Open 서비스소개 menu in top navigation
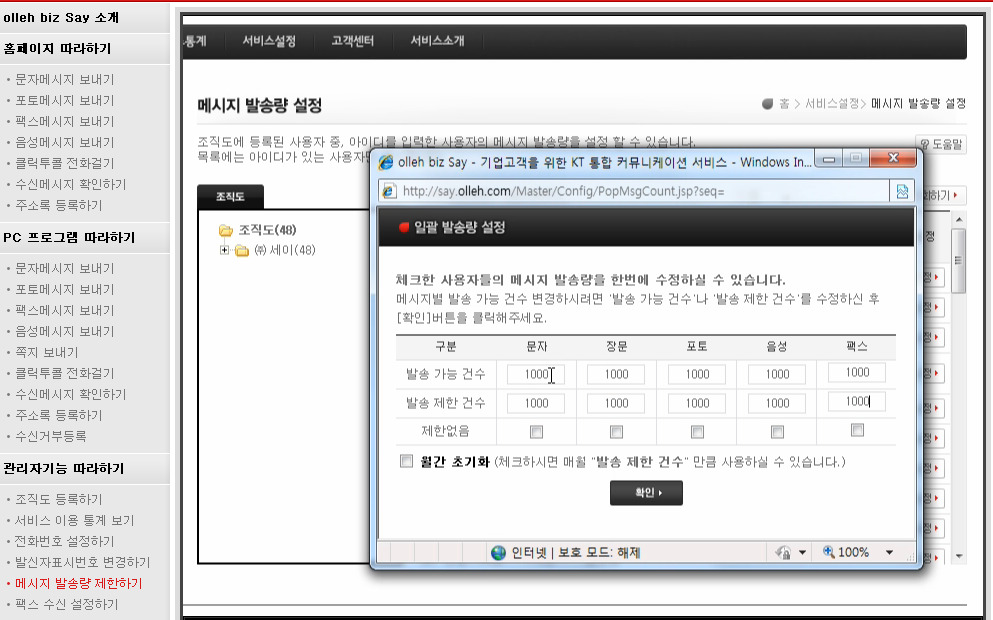993x620 pixels. (x=437, y=41)
